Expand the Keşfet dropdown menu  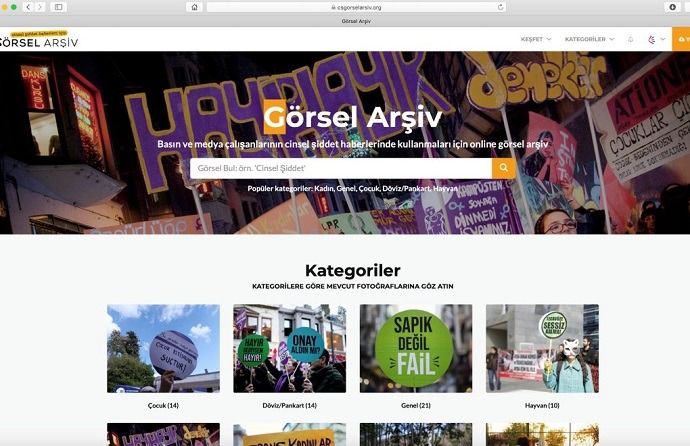tap(535, 39)
